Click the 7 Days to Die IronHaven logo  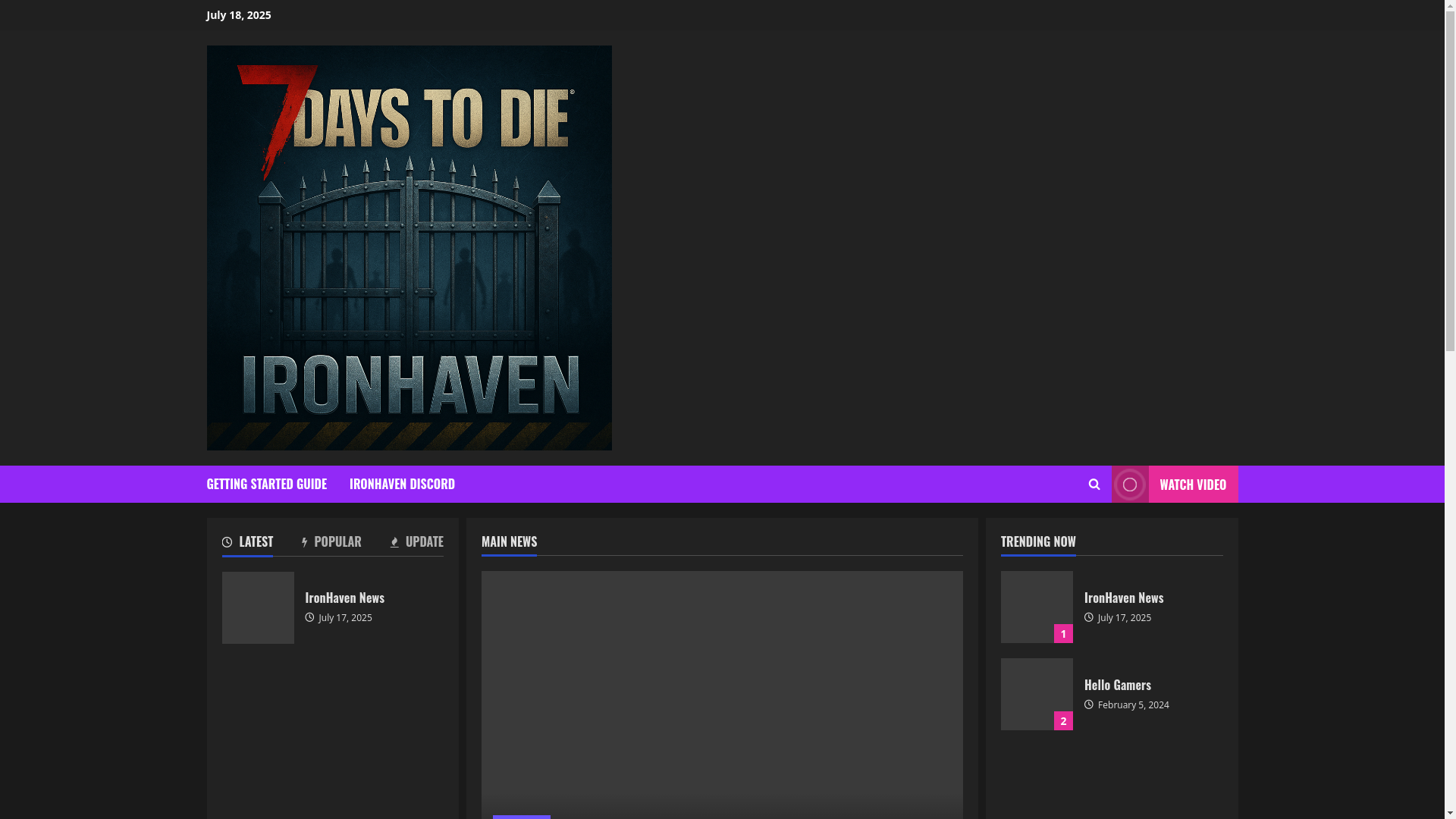point(409,248)
